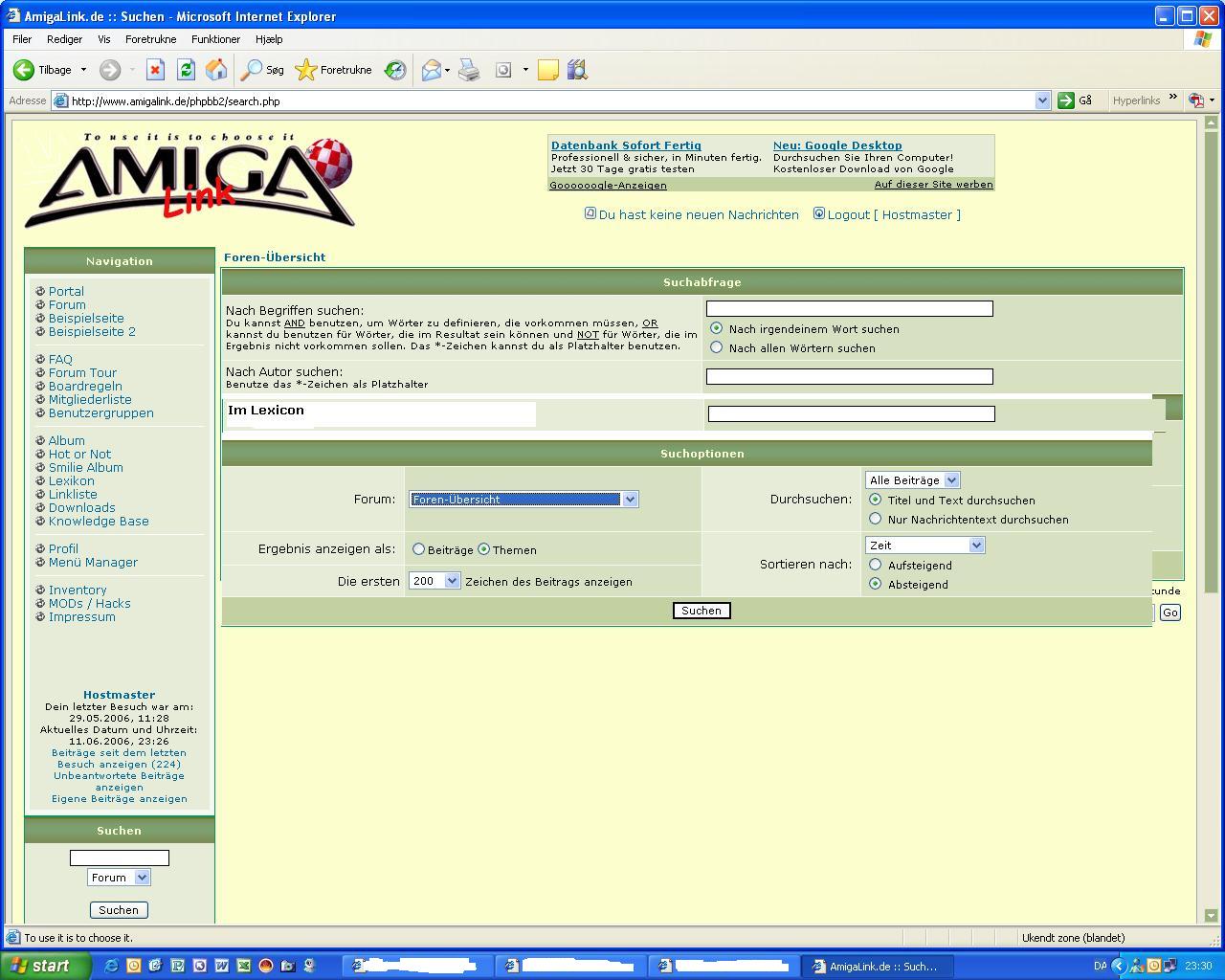Open the Rediger menu
Screen dimensions: 1225x980
click(64, 39)
